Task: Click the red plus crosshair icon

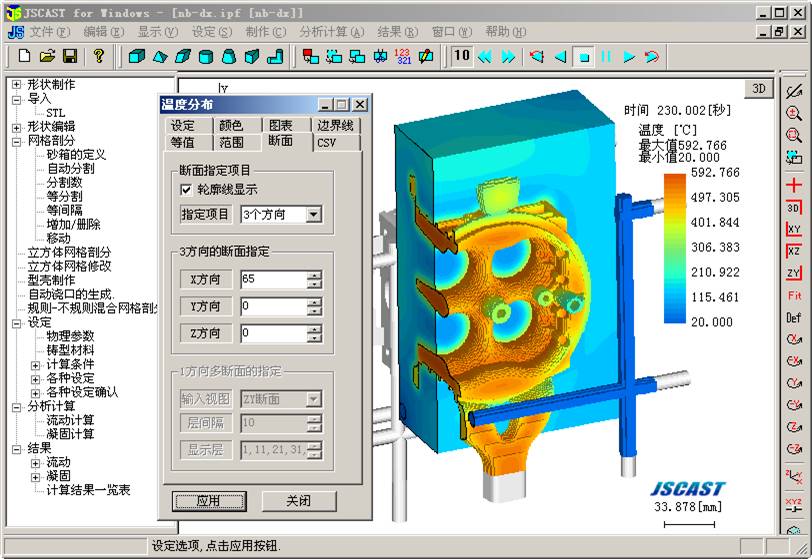Action: tap(794, 184)
